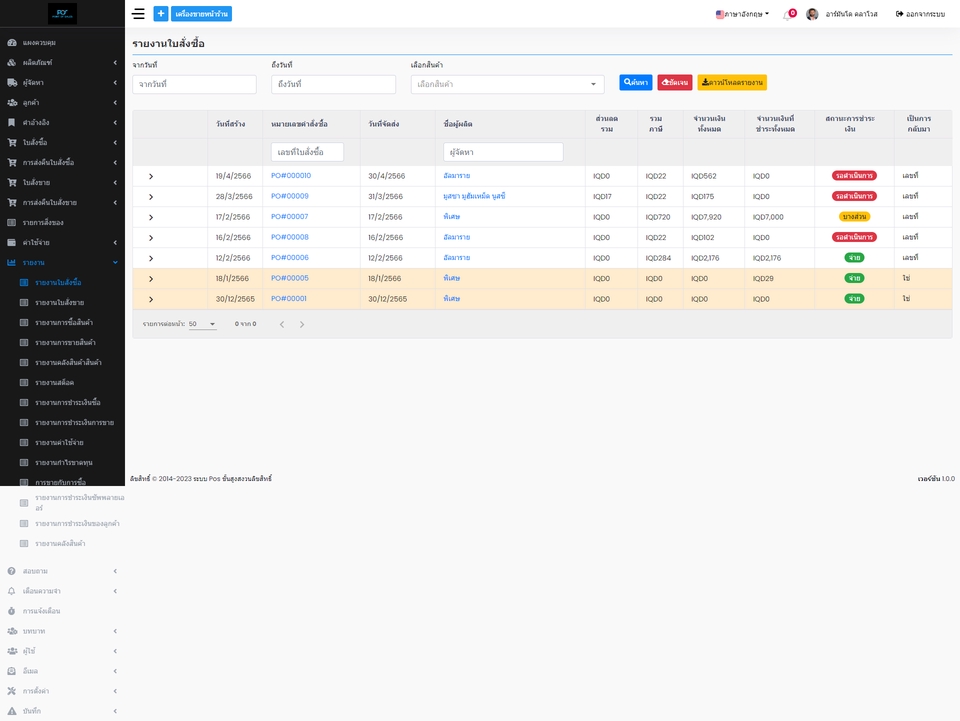Screen dimensions: 960x721
Task: Click yellow partial status badge in PO#00007 row
Action: click(x=854, y=217)
